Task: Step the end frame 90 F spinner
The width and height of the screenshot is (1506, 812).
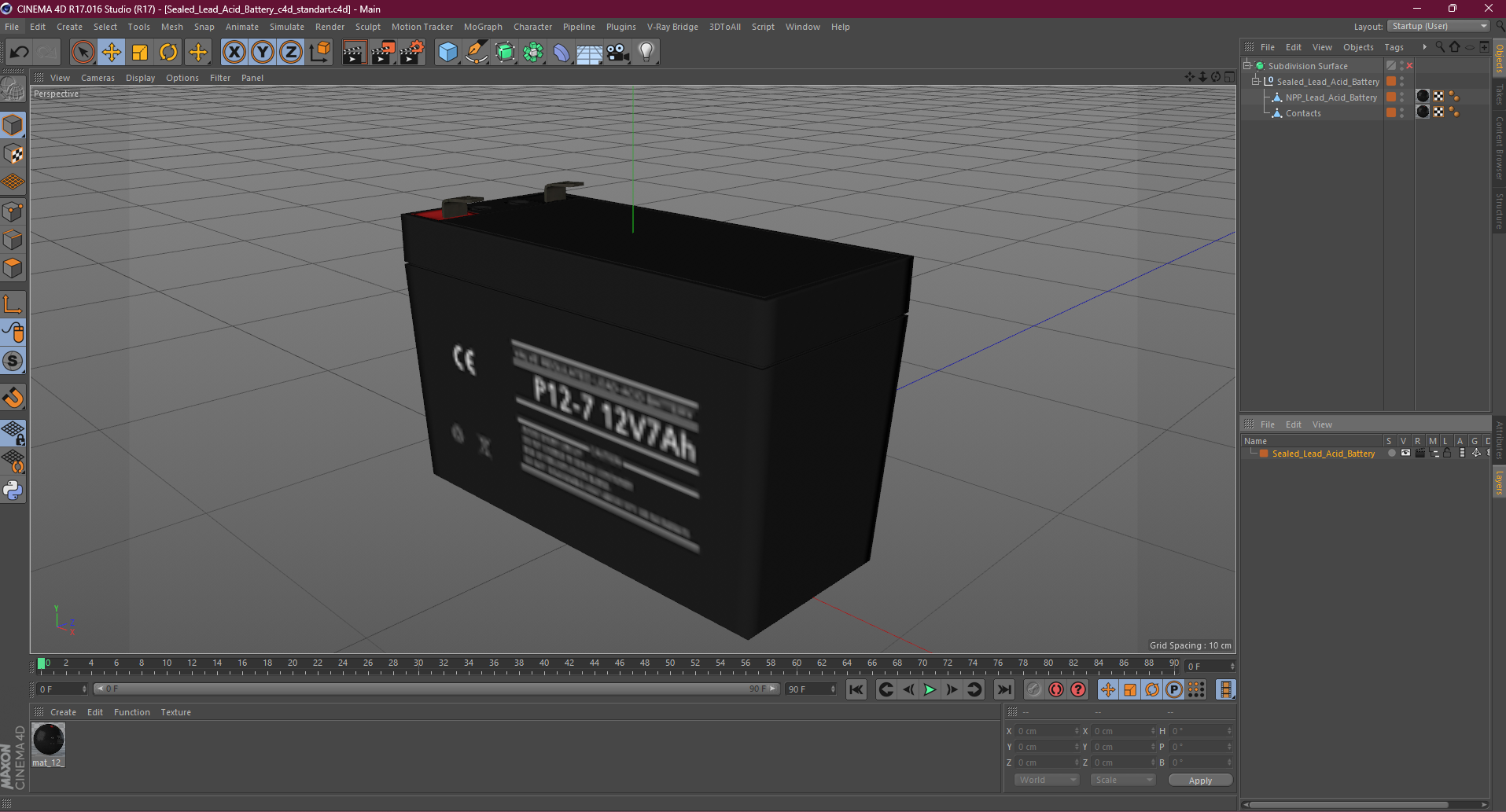Action: [x=833, y=689]
